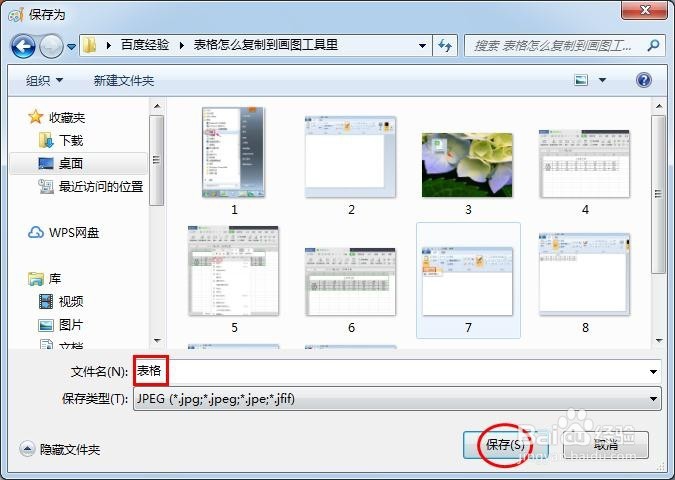The width and height of the screenshot is (675, 480).
Task: Click the Forward navigation arrow
Action: [51, 46]
